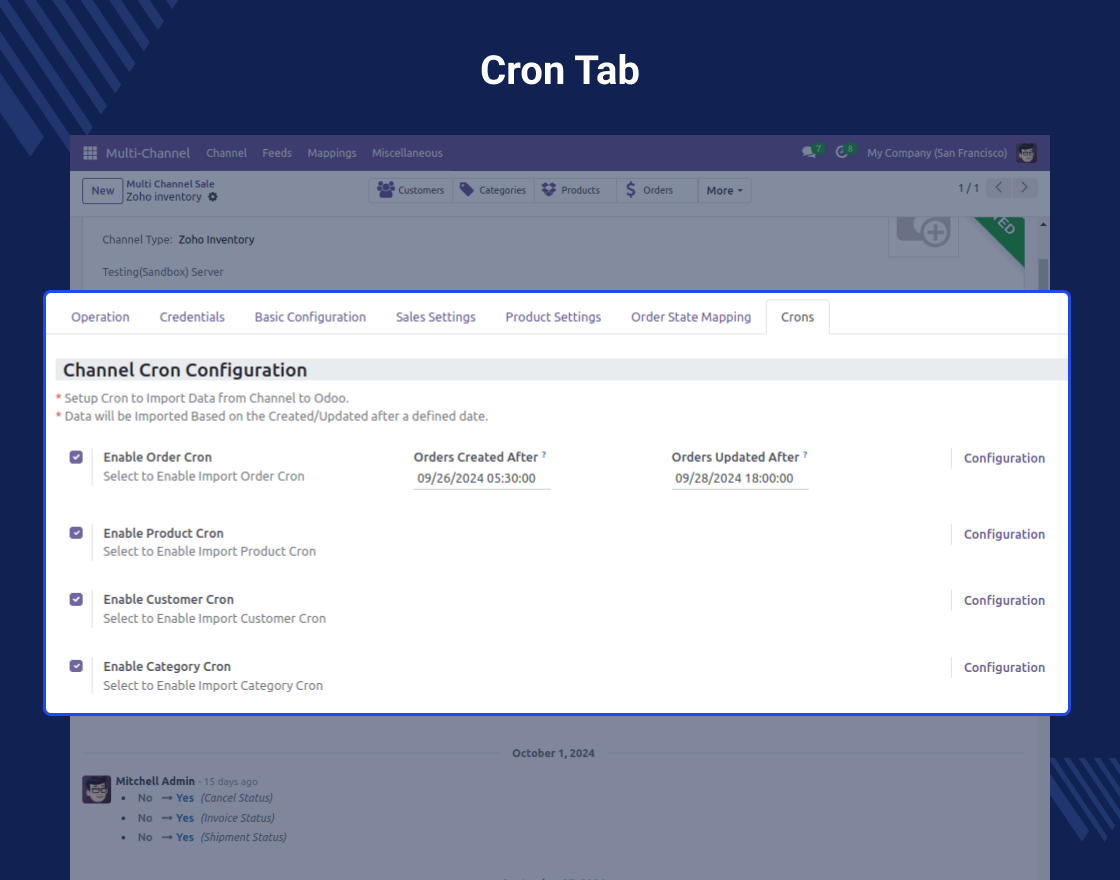Click the gear icon next to Zoho inventory
The image size is (1120, 880).
[x=212, y=197]
